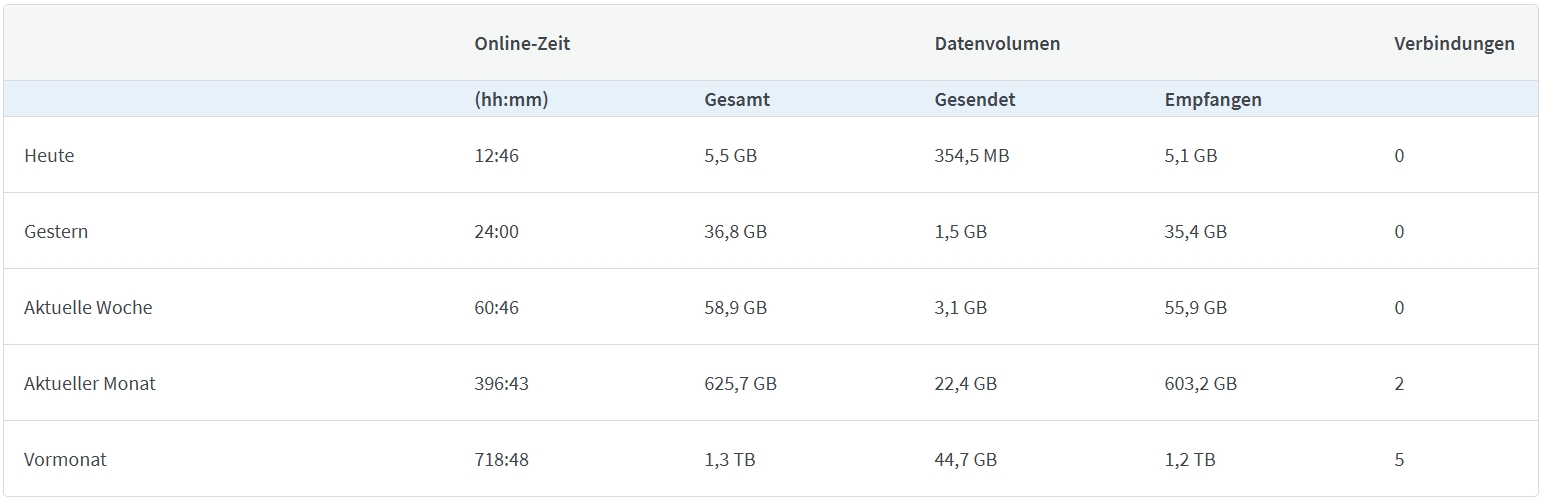1543x501 pixels.
Task: Click the 36,8 GB total for Gestern
Action: click(735, 232)
